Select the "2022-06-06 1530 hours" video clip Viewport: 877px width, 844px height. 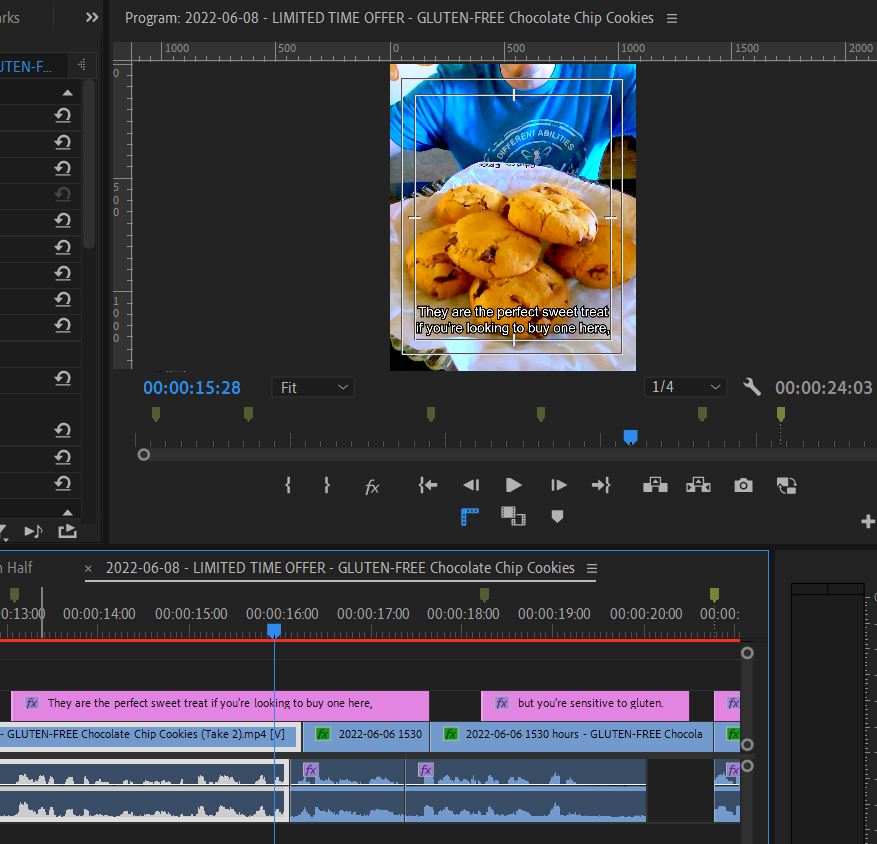[571, 737]
